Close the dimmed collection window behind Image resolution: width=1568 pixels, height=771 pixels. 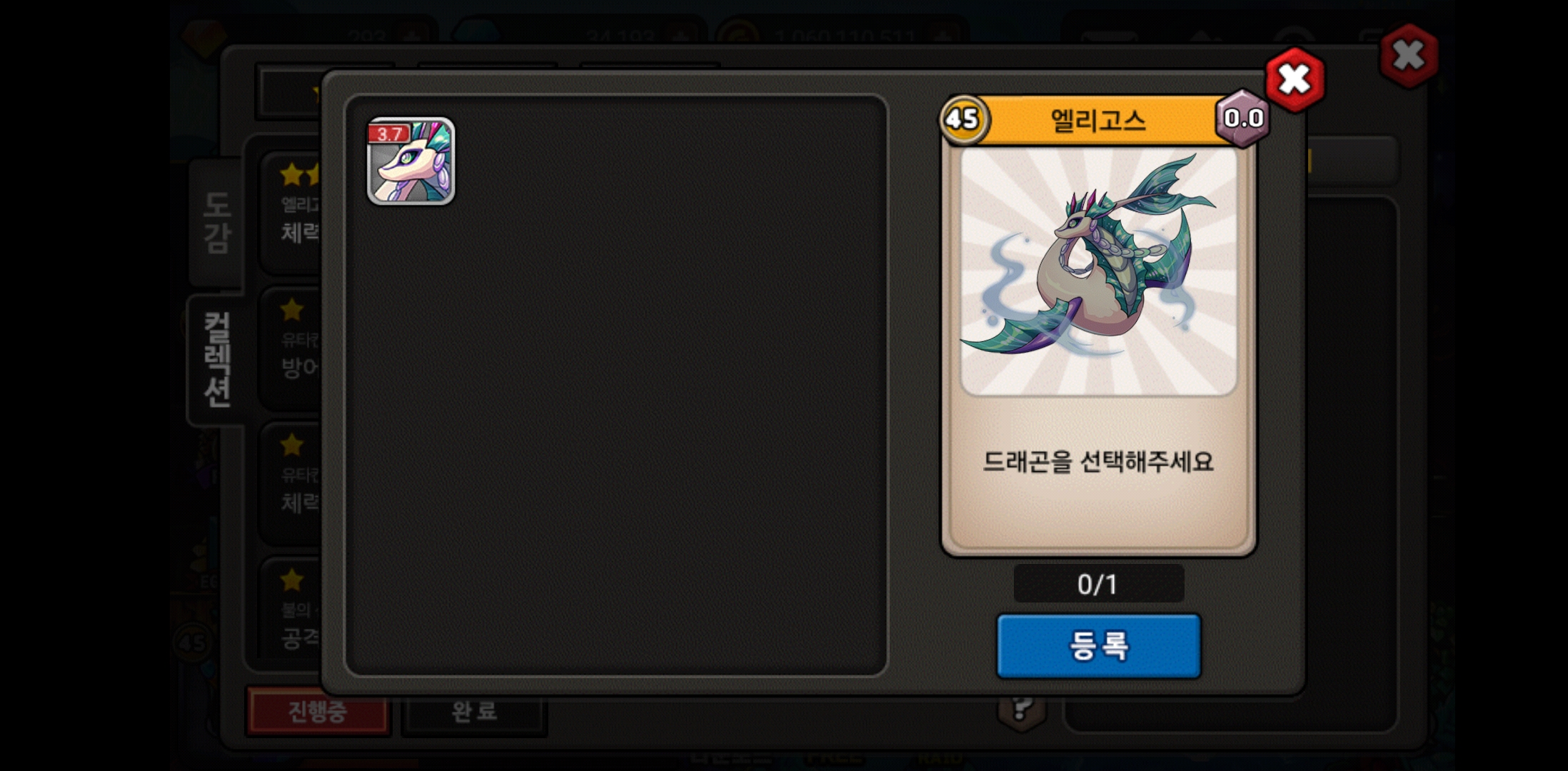pyautogui.click(x=1408, y=55)
